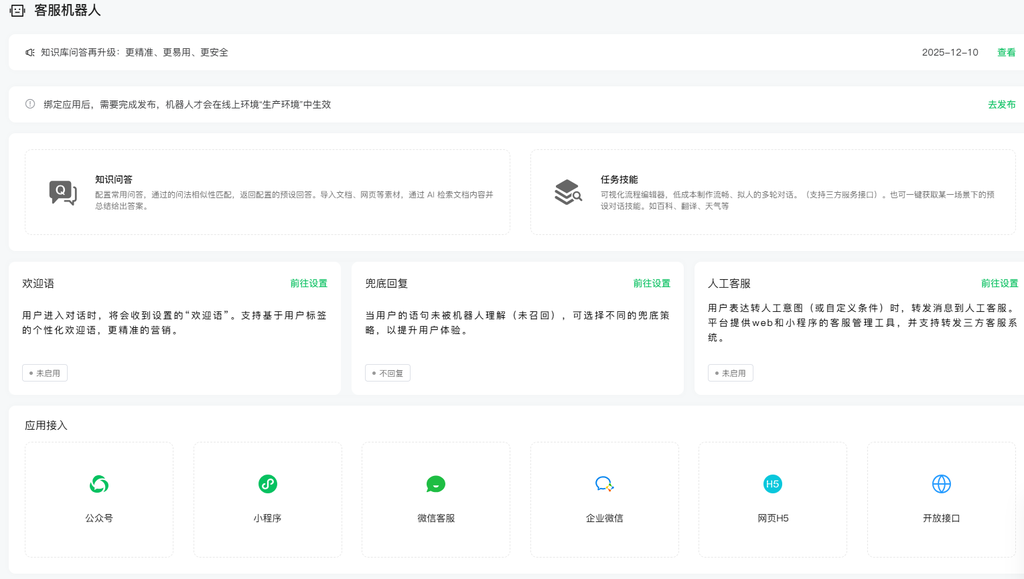Open 前往设置 for 兜底回复
1024x579 pixels.
(651, 283)
